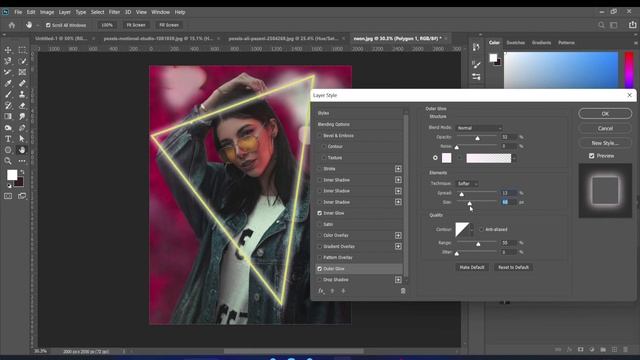The image size is (640, 360).
Task: Open the Color panel options menu
Action: coord(636,42)
